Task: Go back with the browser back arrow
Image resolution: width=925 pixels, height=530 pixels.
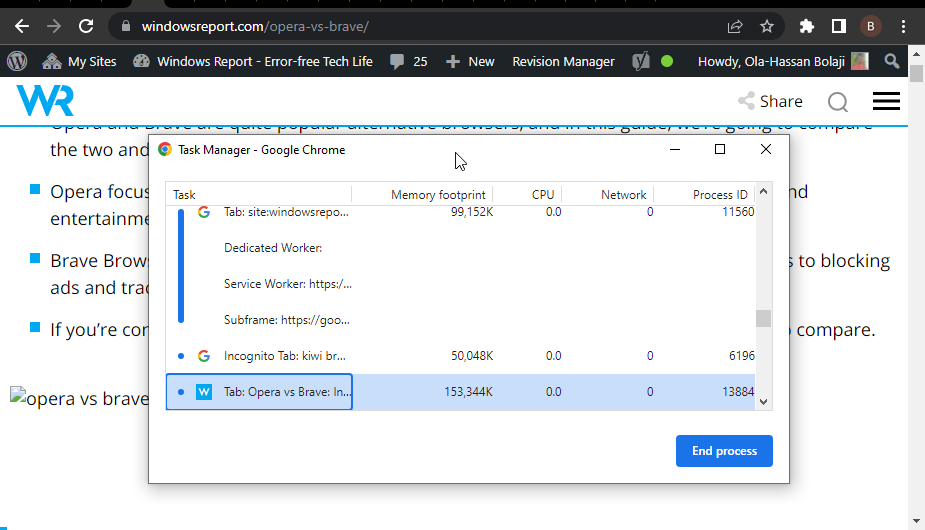Action: click(22, 27)
